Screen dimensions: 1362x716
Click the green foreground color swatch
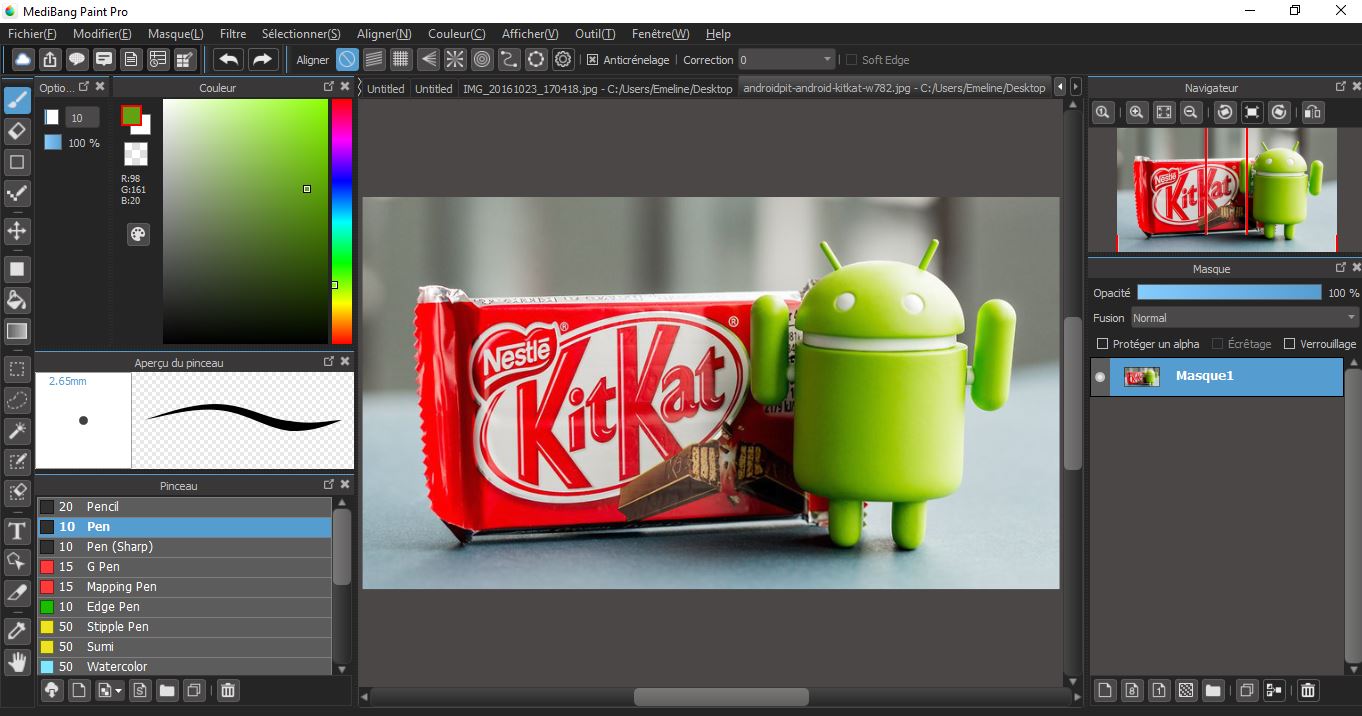coord(131,115)
